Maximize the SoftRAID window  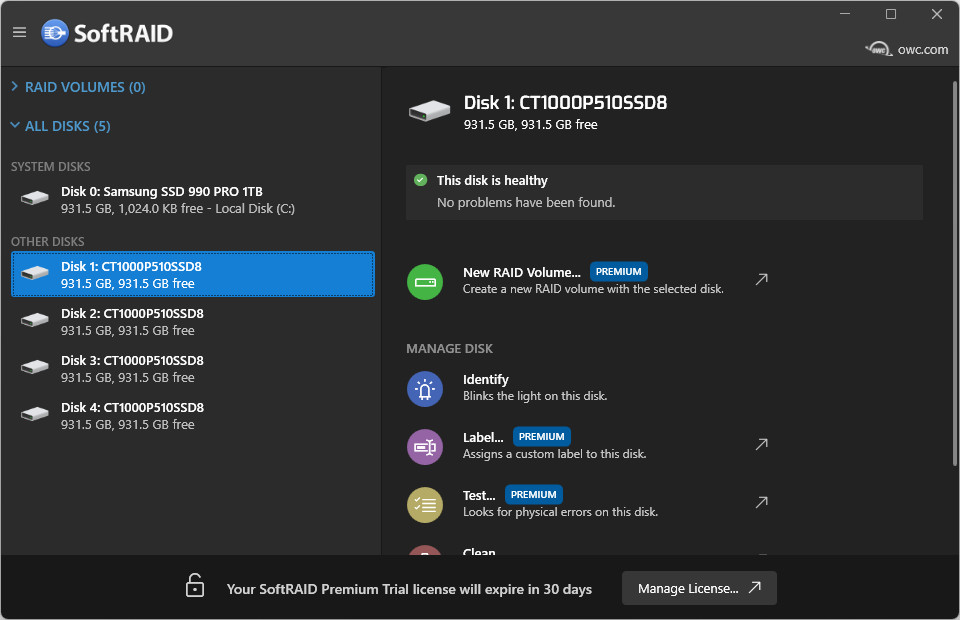(891, 13)
